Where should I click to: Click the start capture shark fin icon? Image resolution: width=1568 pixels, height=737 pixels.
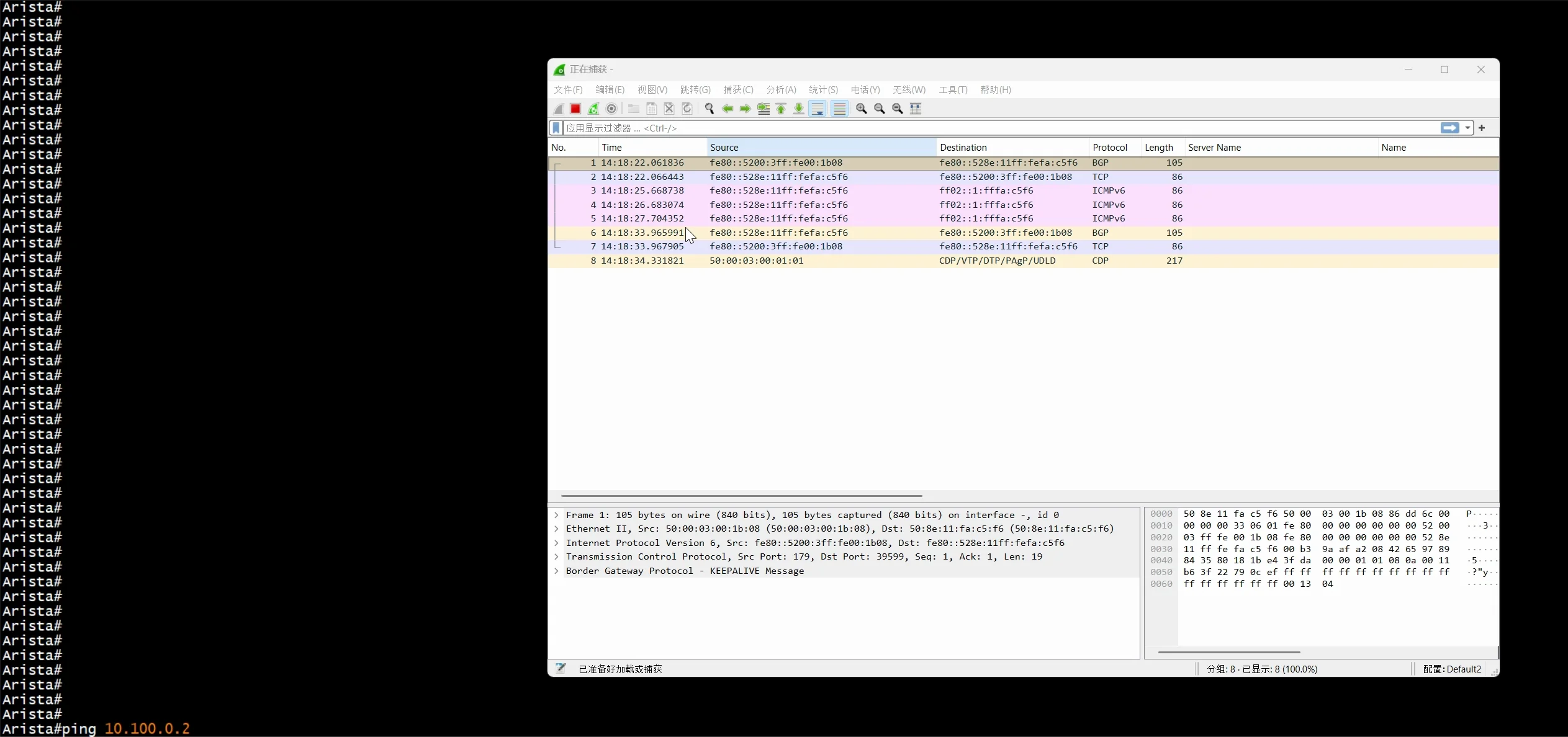point(559,109)
